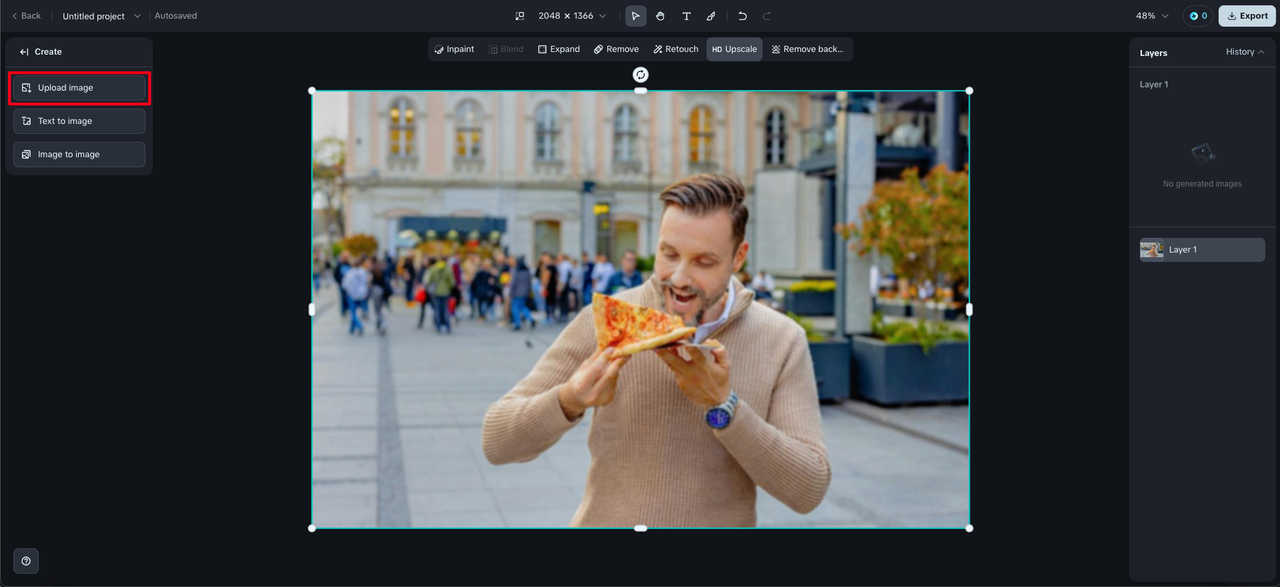Click the Upload image button

(79, 88)
